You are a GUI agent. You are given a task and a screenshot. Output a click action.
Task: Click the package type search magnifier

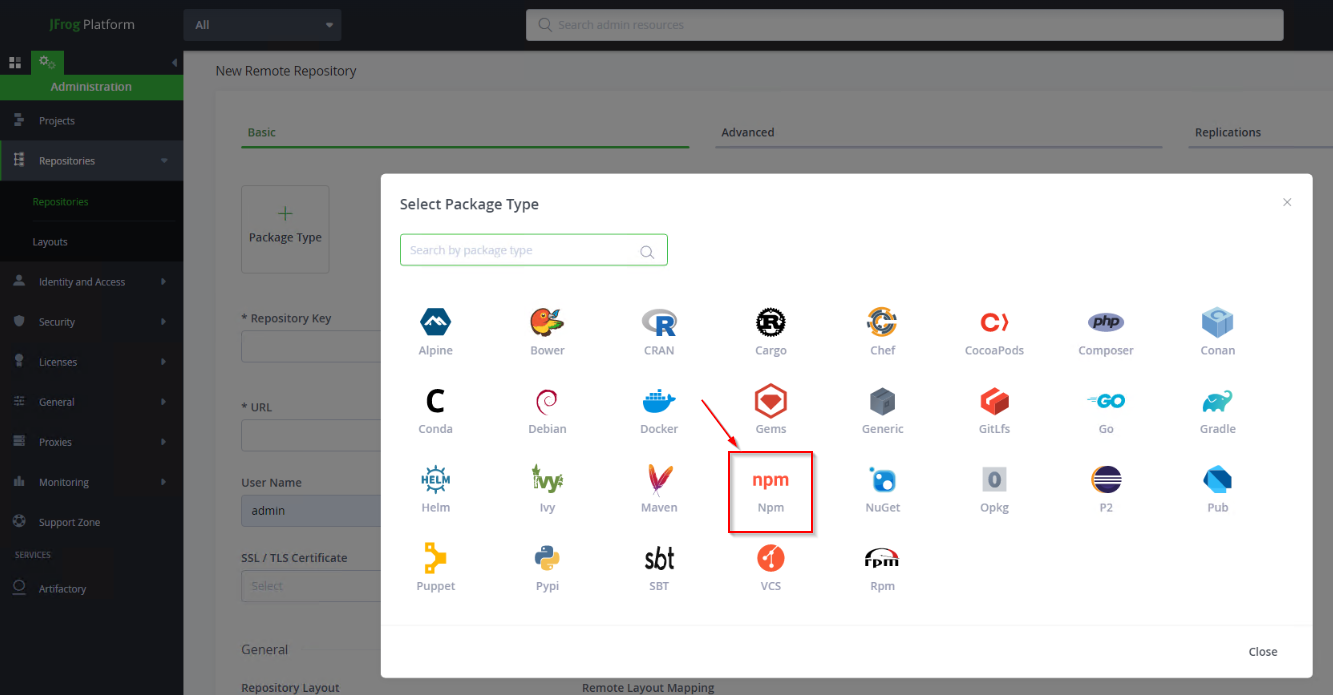(647, 251)
